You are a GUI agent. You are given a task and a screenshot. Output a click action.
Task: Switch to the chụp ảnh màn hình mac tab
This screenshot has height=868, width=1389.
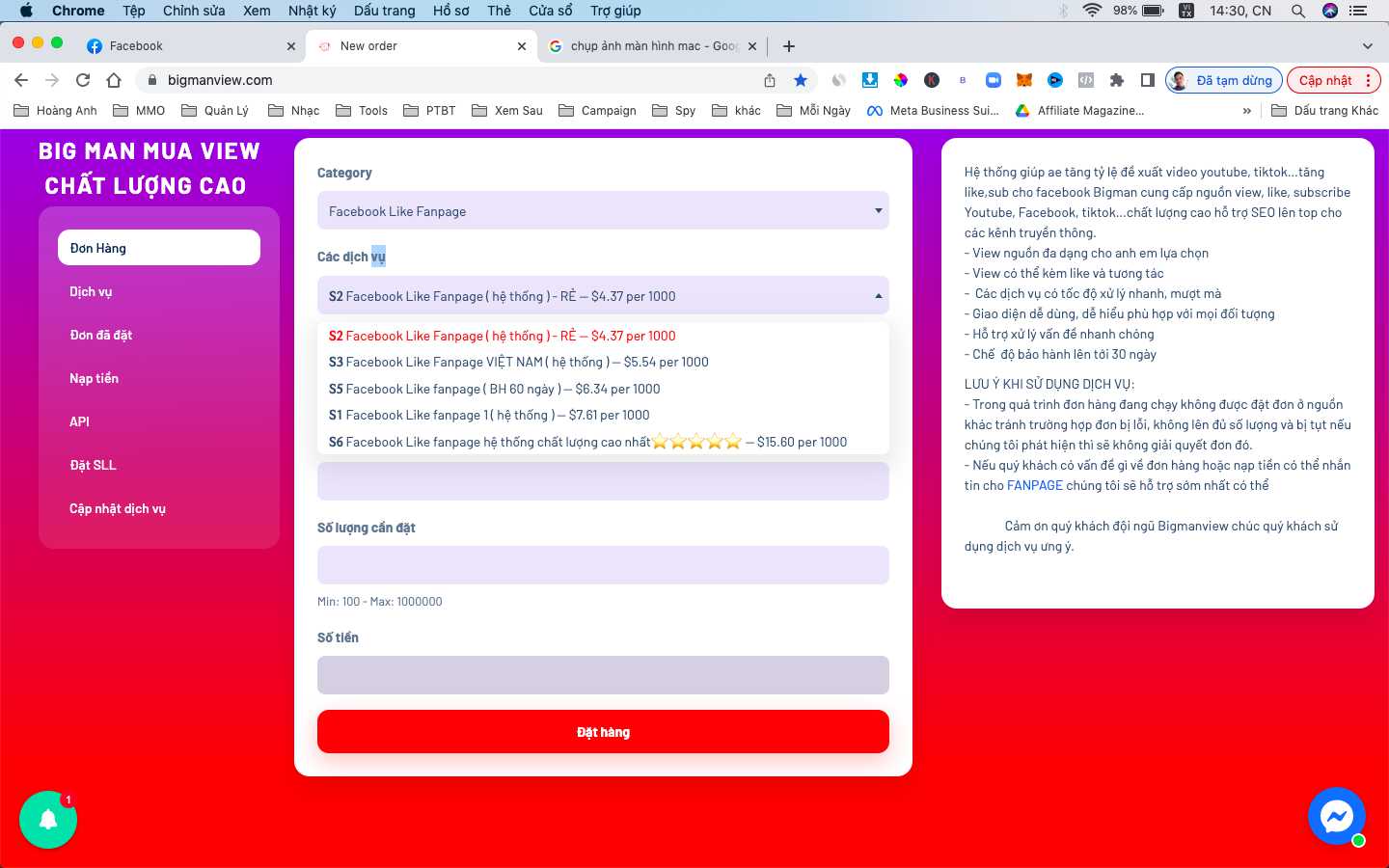(651, 46)
